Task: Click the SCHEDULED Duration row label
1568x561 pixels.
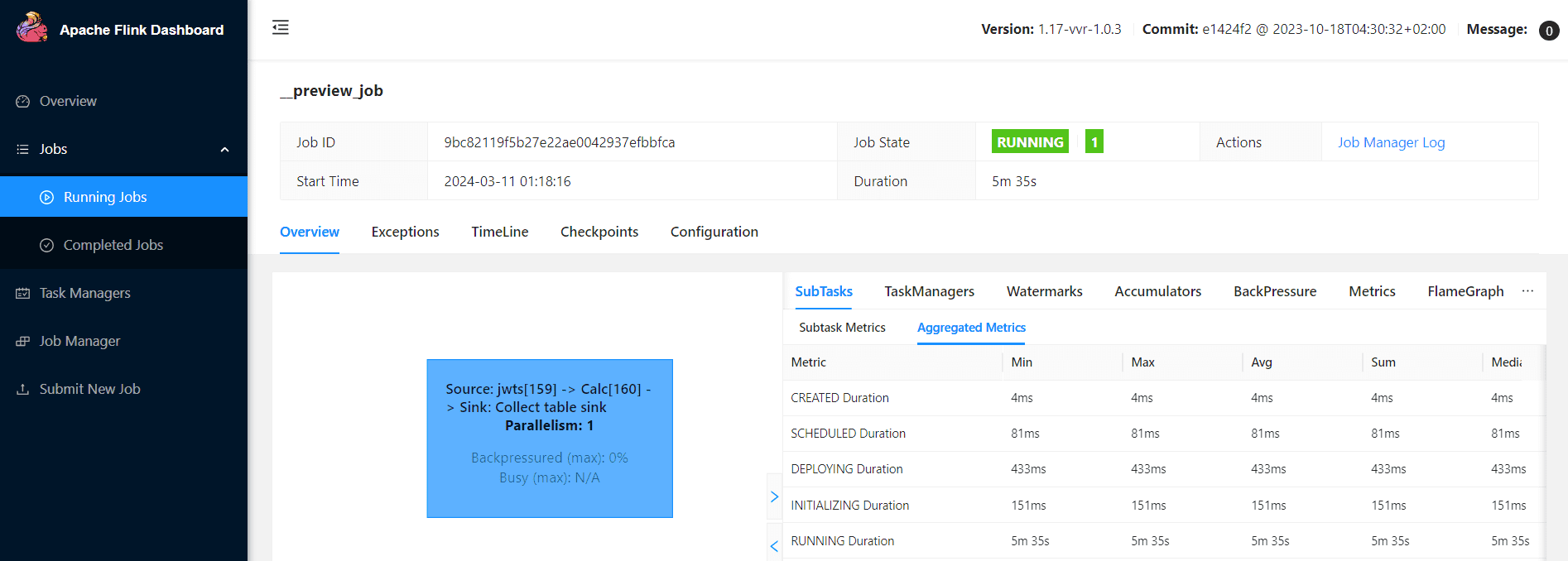Action: (x=848, y=434)
